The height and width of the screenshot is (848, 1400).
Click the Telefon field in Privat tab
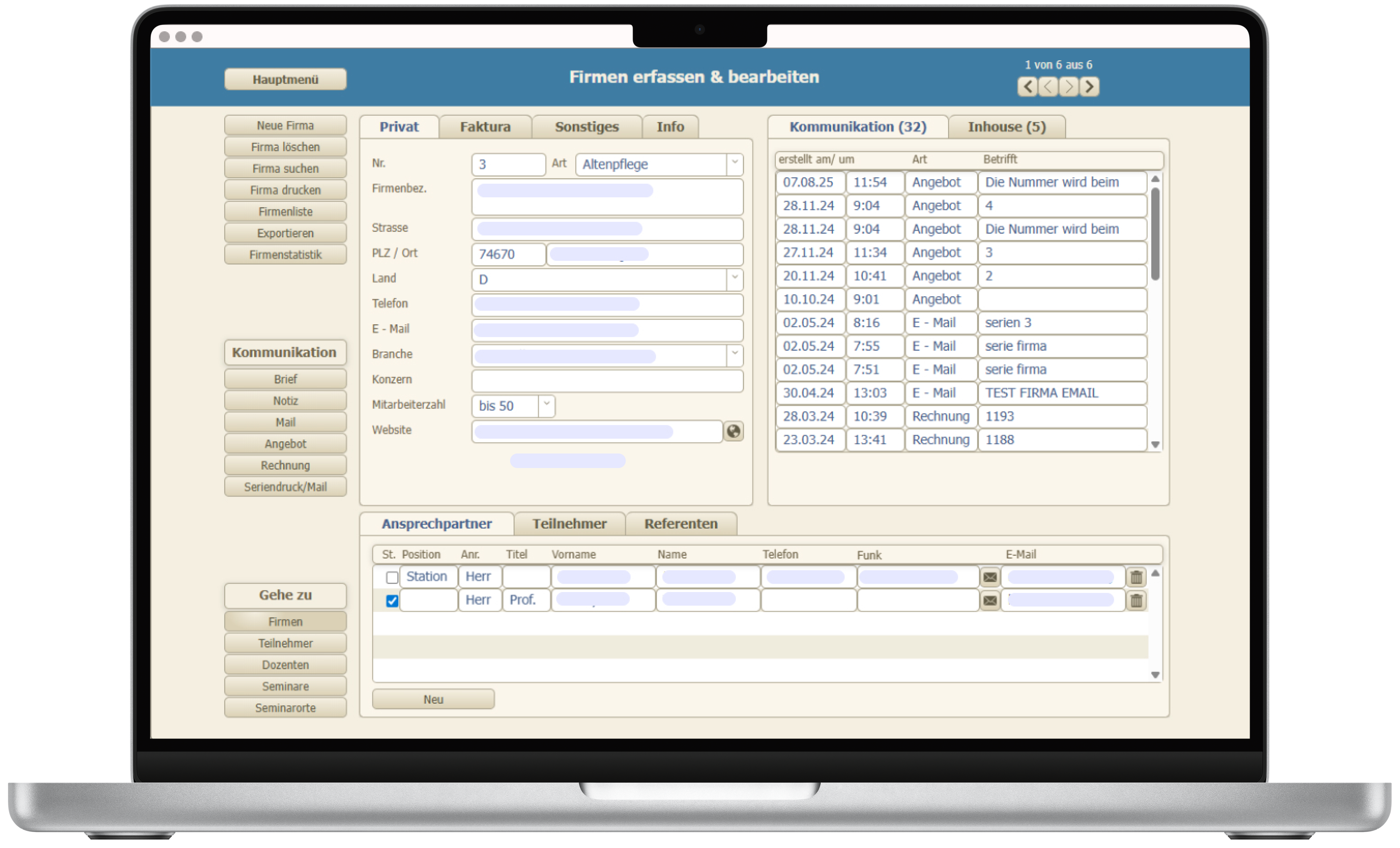coord(607,305)
